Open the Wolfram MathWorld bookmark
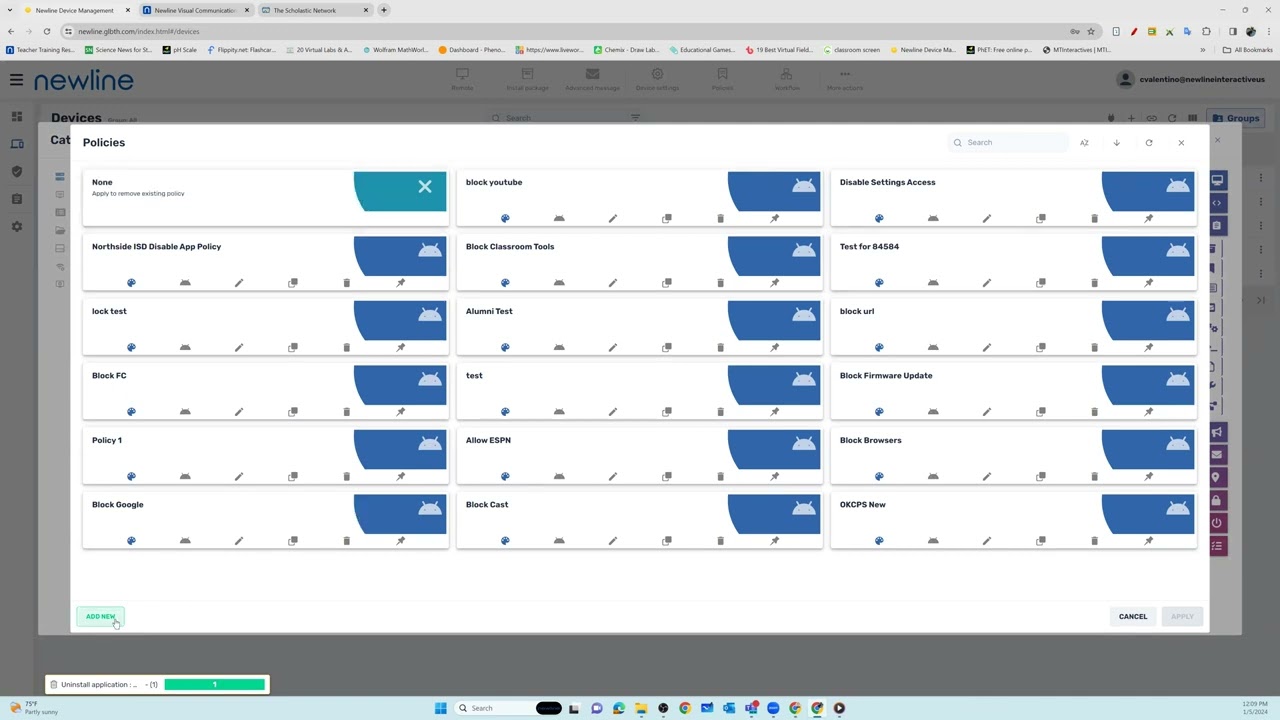Viewport: 1280px width, 720px height. pyautogui.click(x=395, y=50)
